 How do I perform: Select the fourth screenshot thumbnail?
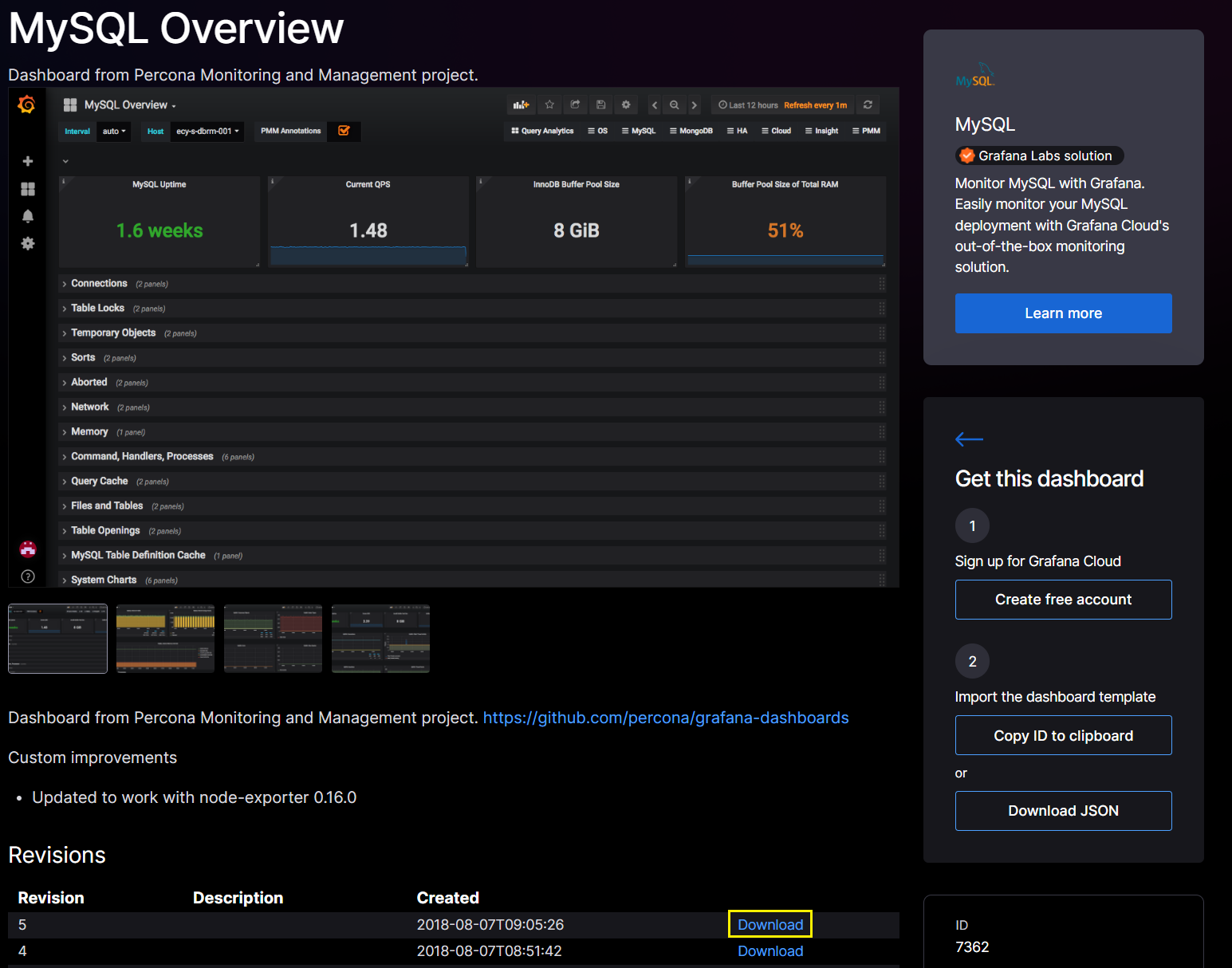[x=380, y=639]
